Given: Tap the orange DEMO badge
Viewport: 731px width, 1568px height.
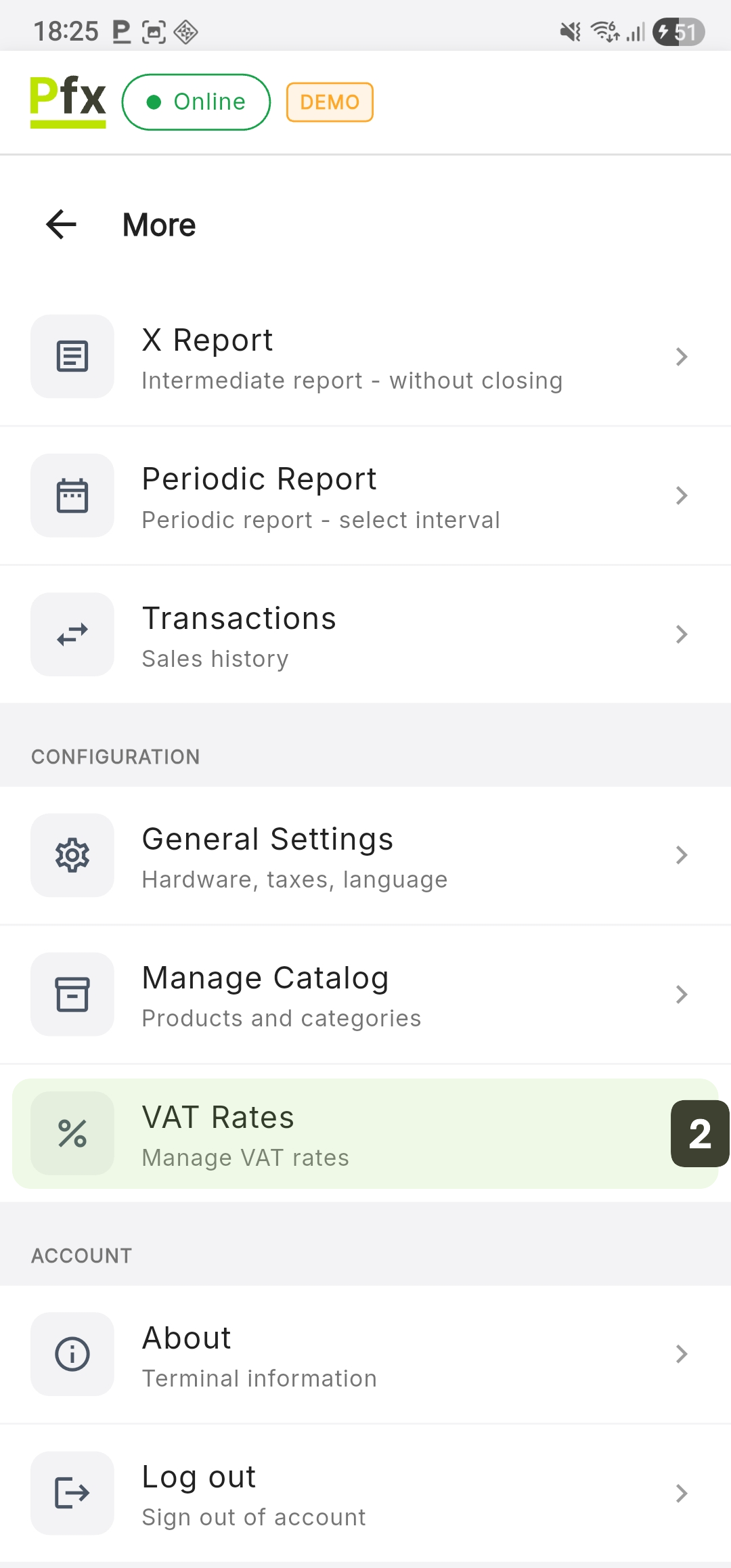Looking at the screenshot, I should pos(330,102).
